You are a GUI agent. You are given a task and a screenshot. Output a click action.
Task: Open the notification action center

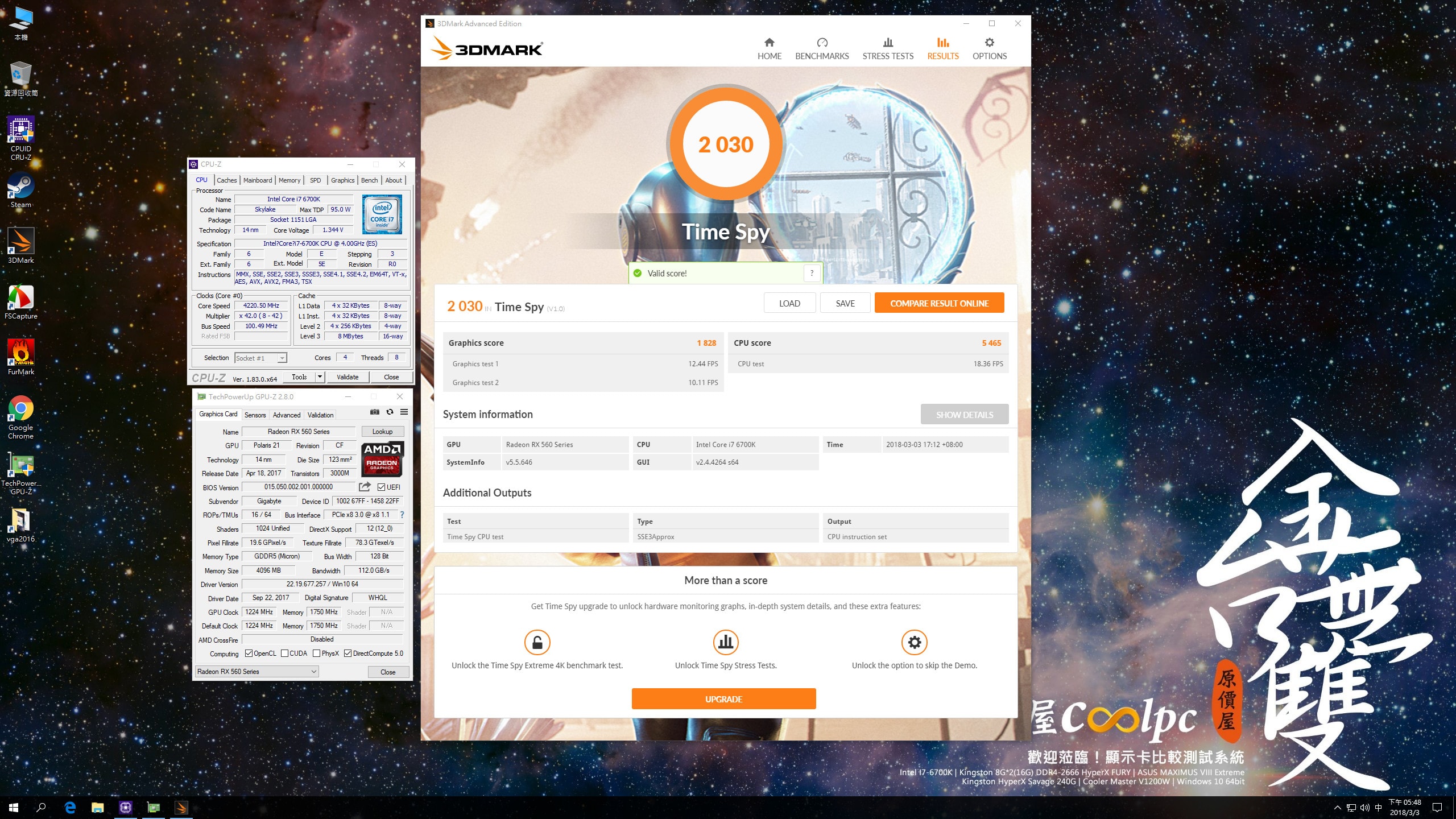click(1437, 808)
